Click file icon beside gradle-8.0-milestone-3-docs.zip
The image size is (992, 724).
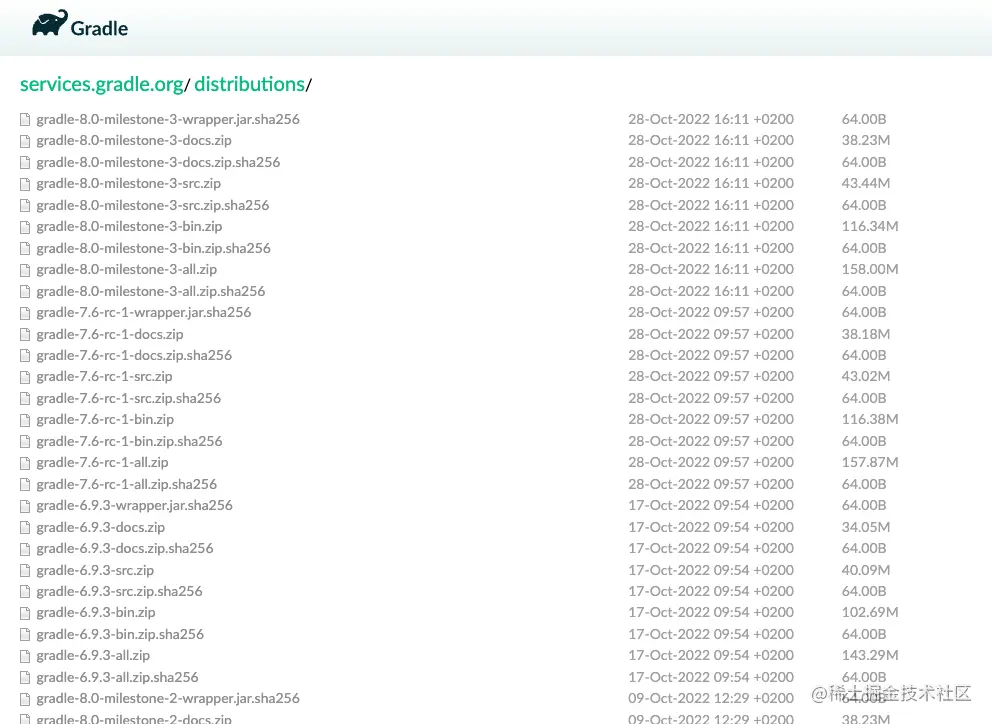click(x=25, y=140)
